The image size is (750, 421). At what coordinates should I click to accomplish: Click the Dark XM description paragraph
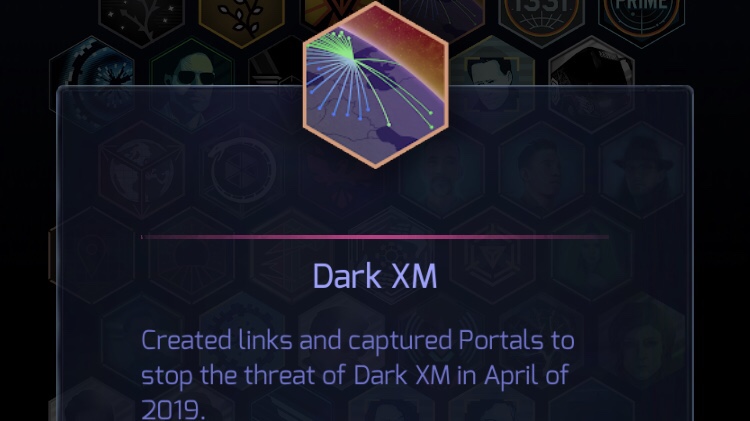pyautogui.click(x=358, y=374)
